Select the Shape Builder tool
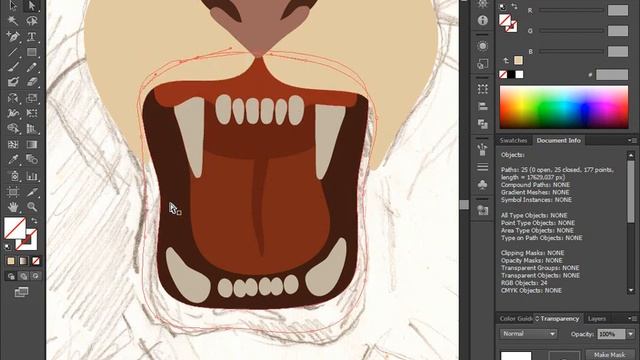640x360 pixels. [13, 129]
